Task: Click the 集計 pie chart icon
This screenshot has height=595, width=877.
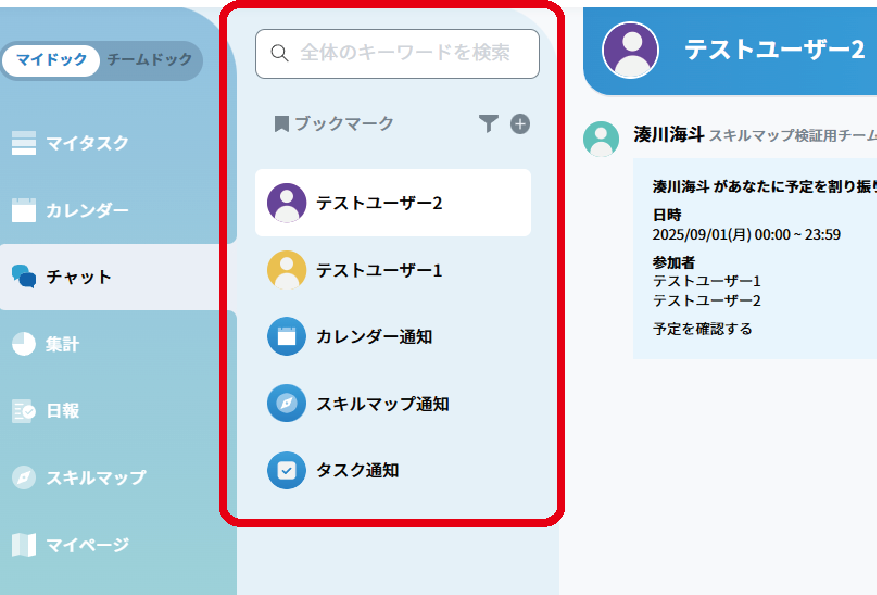Action: pyautogui.click(x=23, y=343)
